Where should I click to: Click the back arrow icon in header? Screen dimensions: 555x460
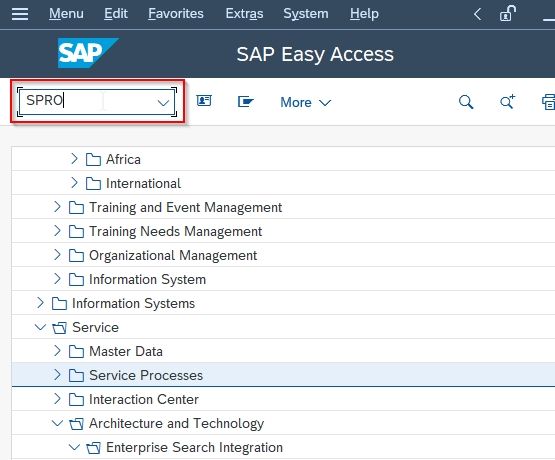pos(477,14)
